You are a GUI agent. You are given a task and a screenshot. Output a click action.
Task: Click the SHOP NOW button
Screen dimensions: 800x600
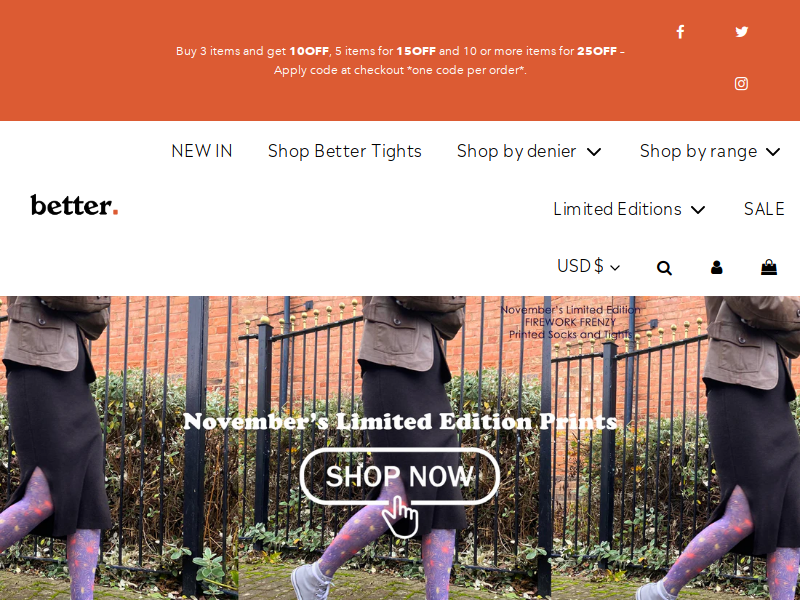[399, 477]
